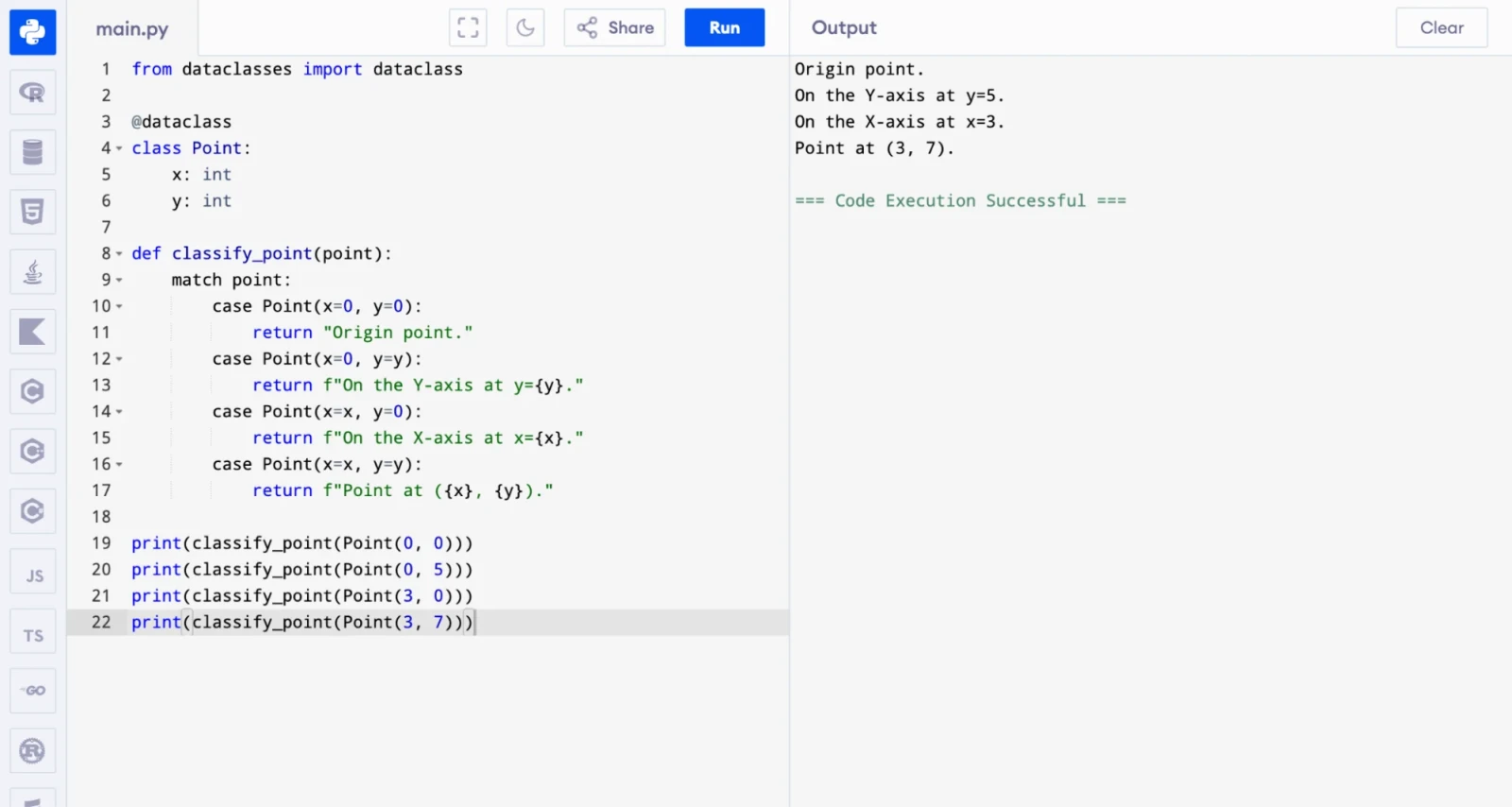The height and width of the screenshot is (807, 1512).
Task: Click line number 18 in the gutter
Action: pos(101,517)
